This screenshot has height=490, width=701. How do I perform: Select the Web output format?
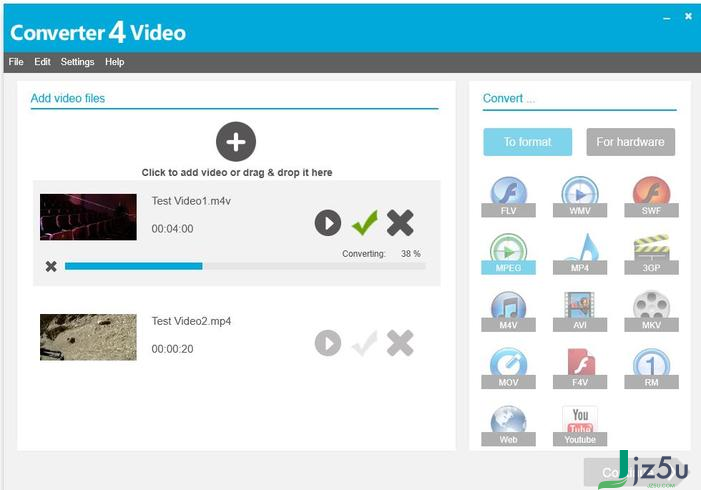coord(508,425)
